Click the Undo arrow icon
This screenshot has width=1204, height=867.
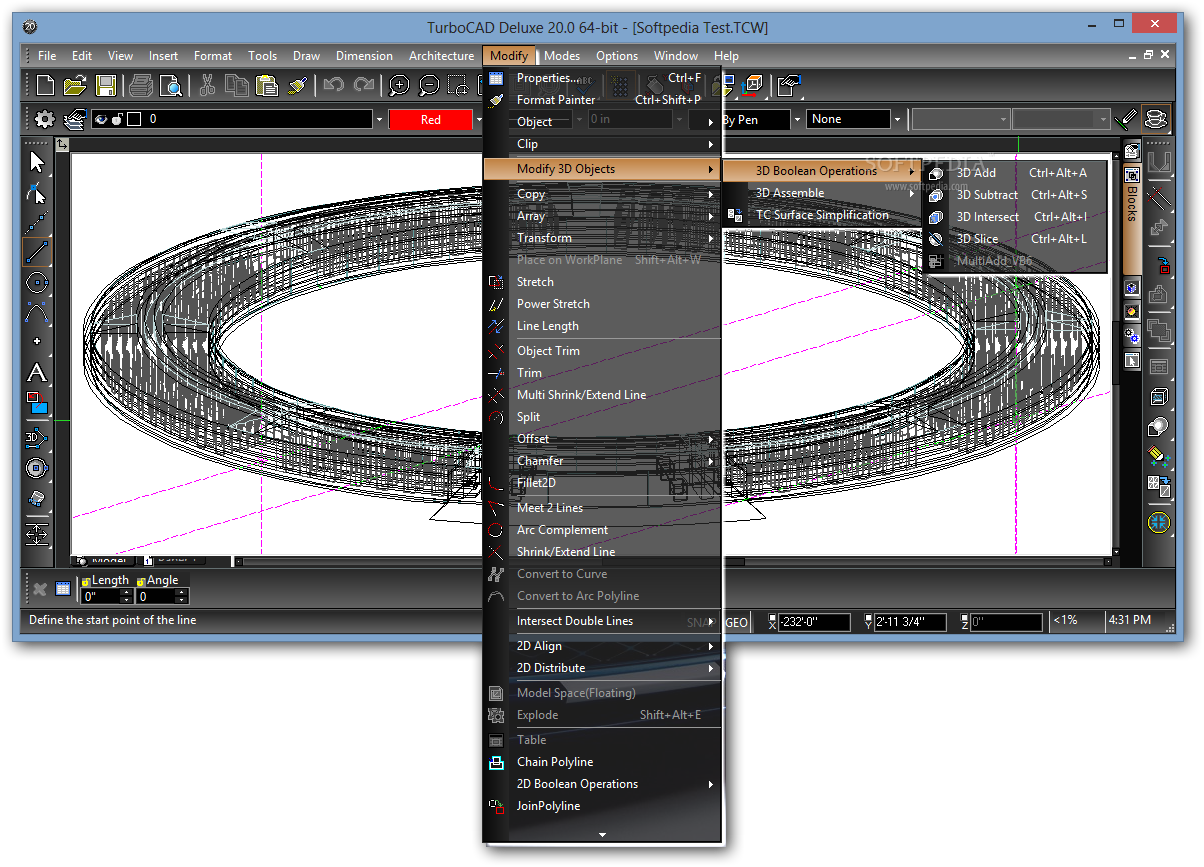tap(333, 85)
